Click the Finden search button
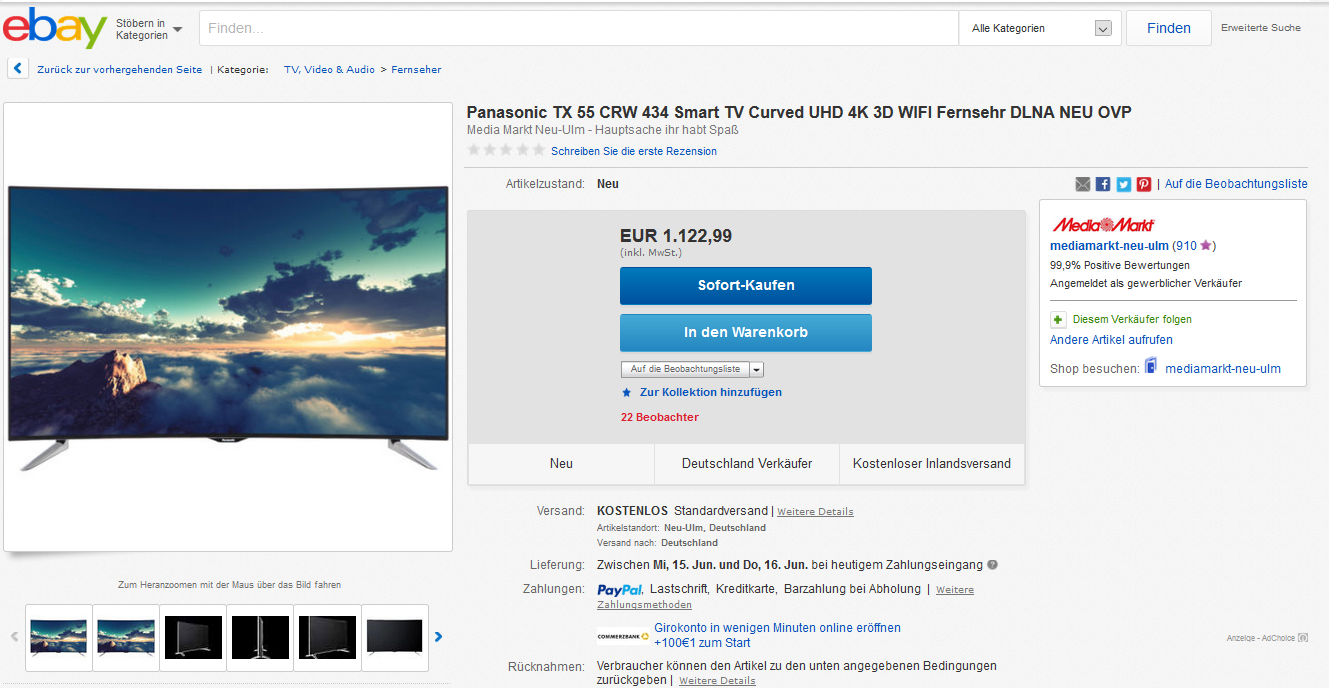 (x=1168, y=28)
